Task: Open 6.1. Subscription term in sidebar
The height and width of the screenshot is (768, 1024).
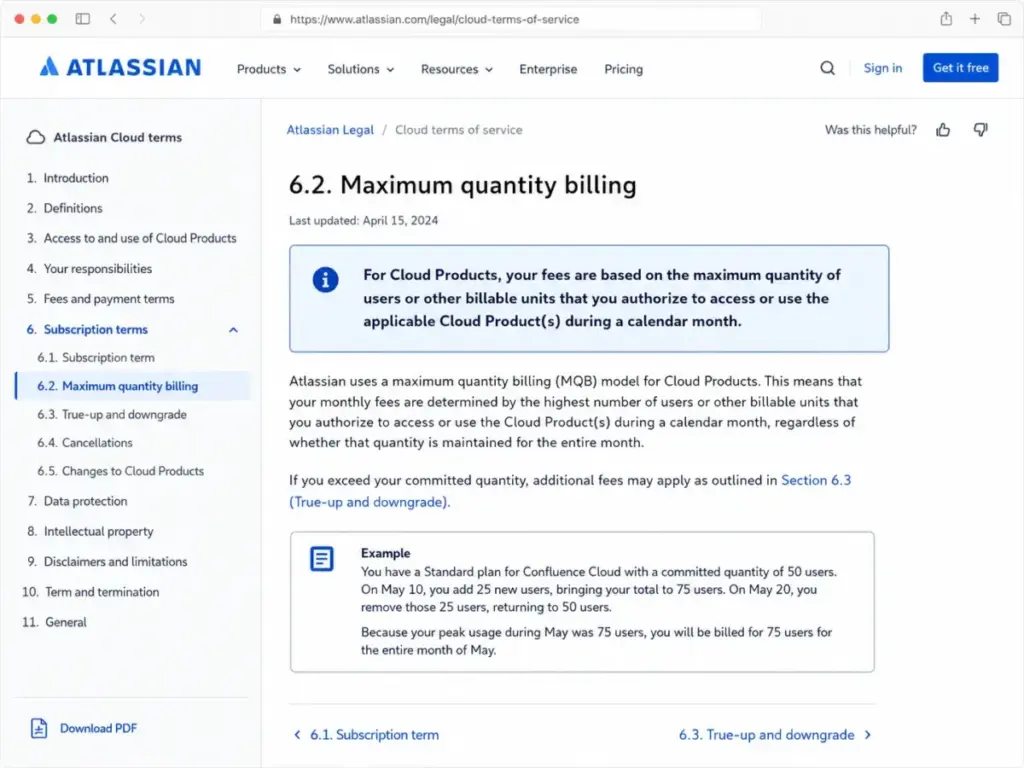Action: click(x=96, y=358)
